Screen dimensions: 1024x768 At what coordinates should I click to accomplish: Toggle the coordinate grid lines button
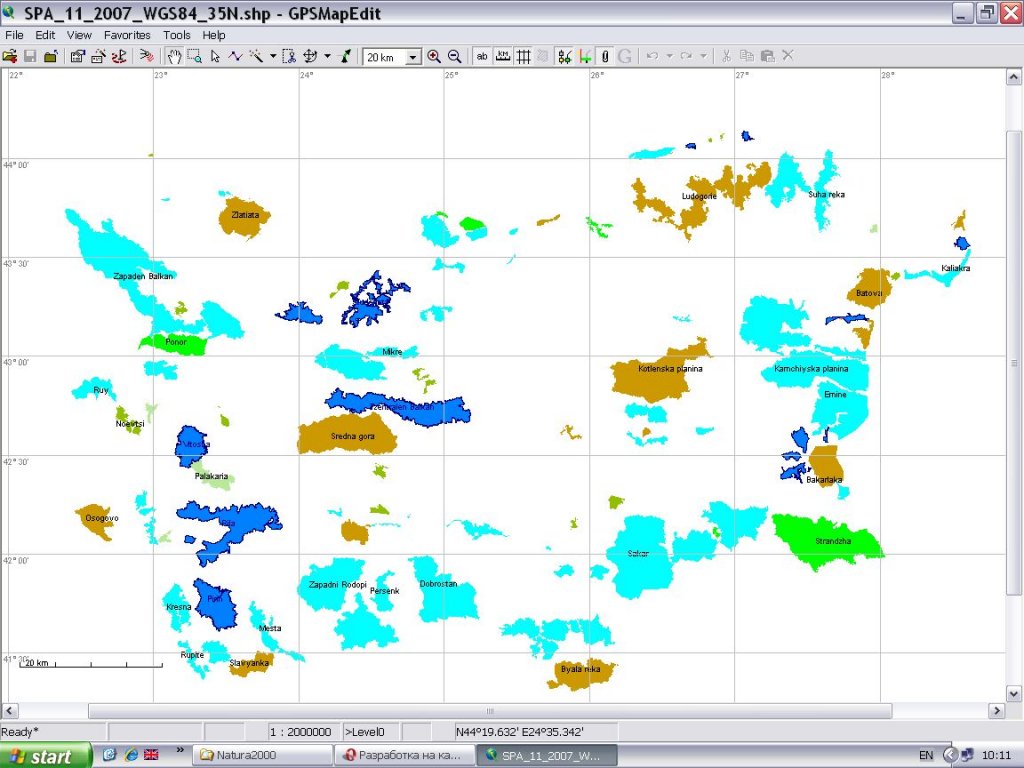[522, 56]
